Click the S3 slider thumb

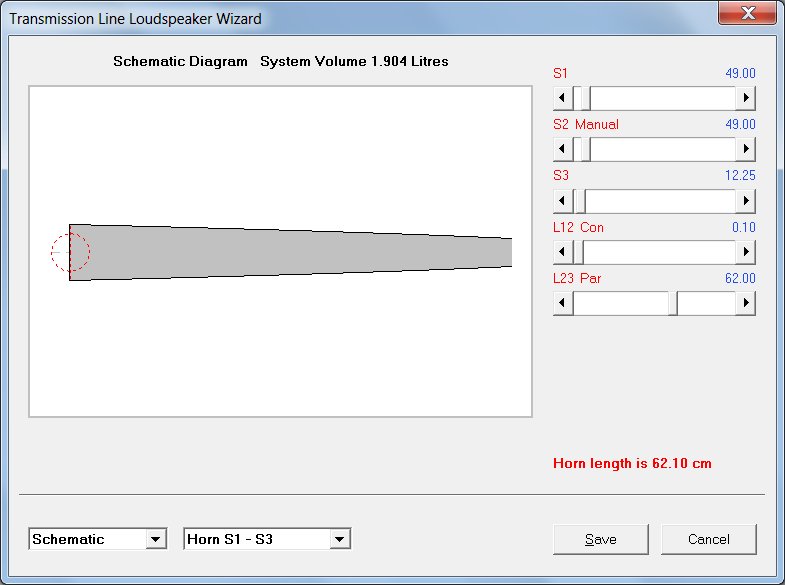coord(579,201)
